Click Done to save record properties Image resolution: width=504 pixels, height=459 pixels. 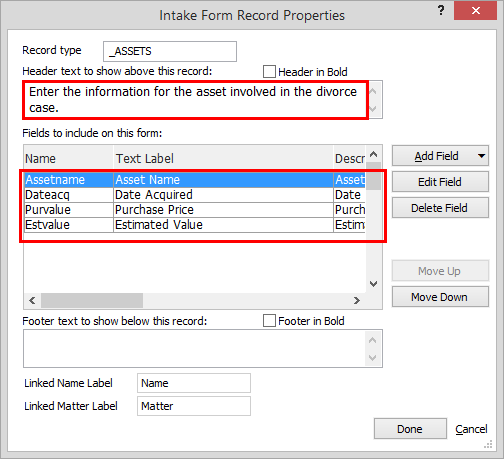pyautogui.click(x=410, y=429)
